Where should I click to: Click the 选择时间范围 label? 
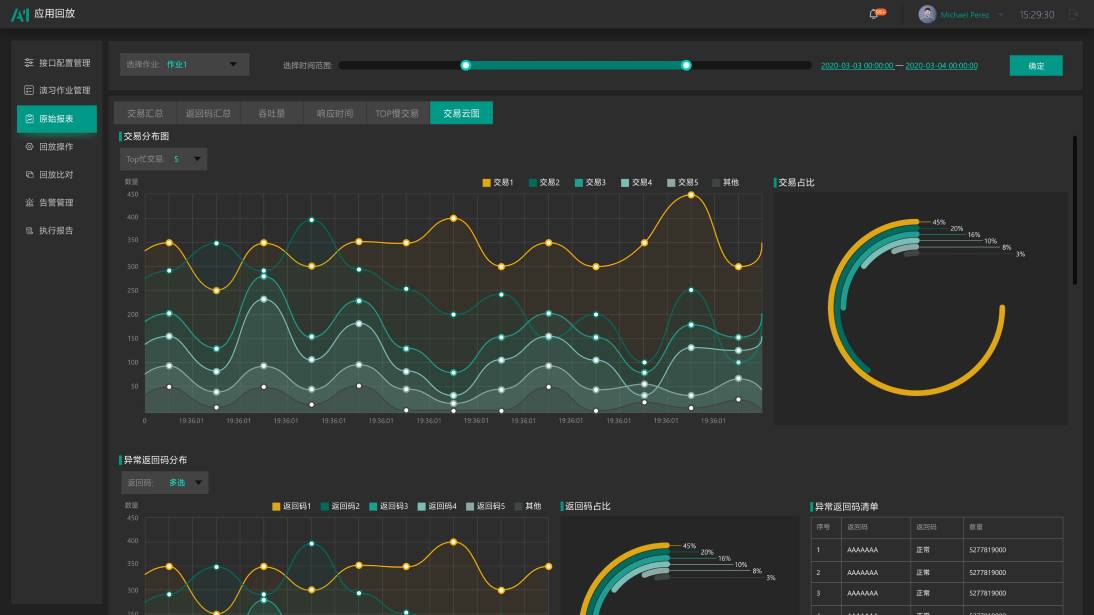[307, 66]
